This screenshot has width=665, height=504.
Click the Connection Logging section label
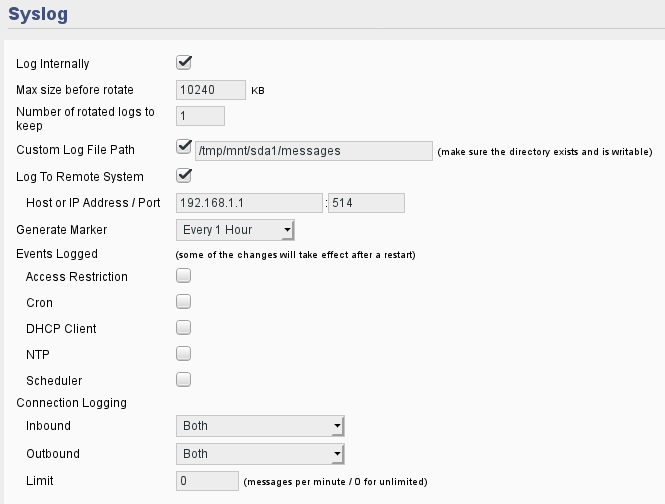click(71, 403)
